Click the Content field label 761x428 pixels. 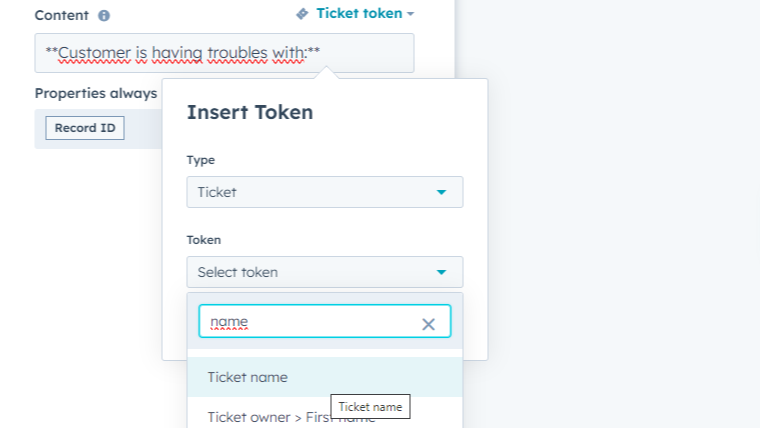[x=62, y=16]
